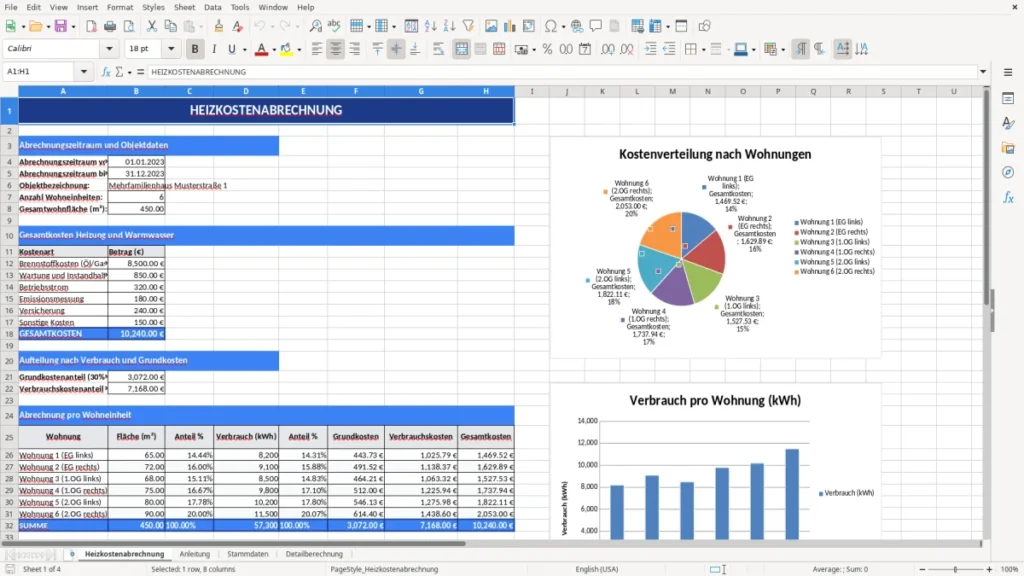Click the formula input line
This screenshot has height=576, width=1024.
point(562,72)
